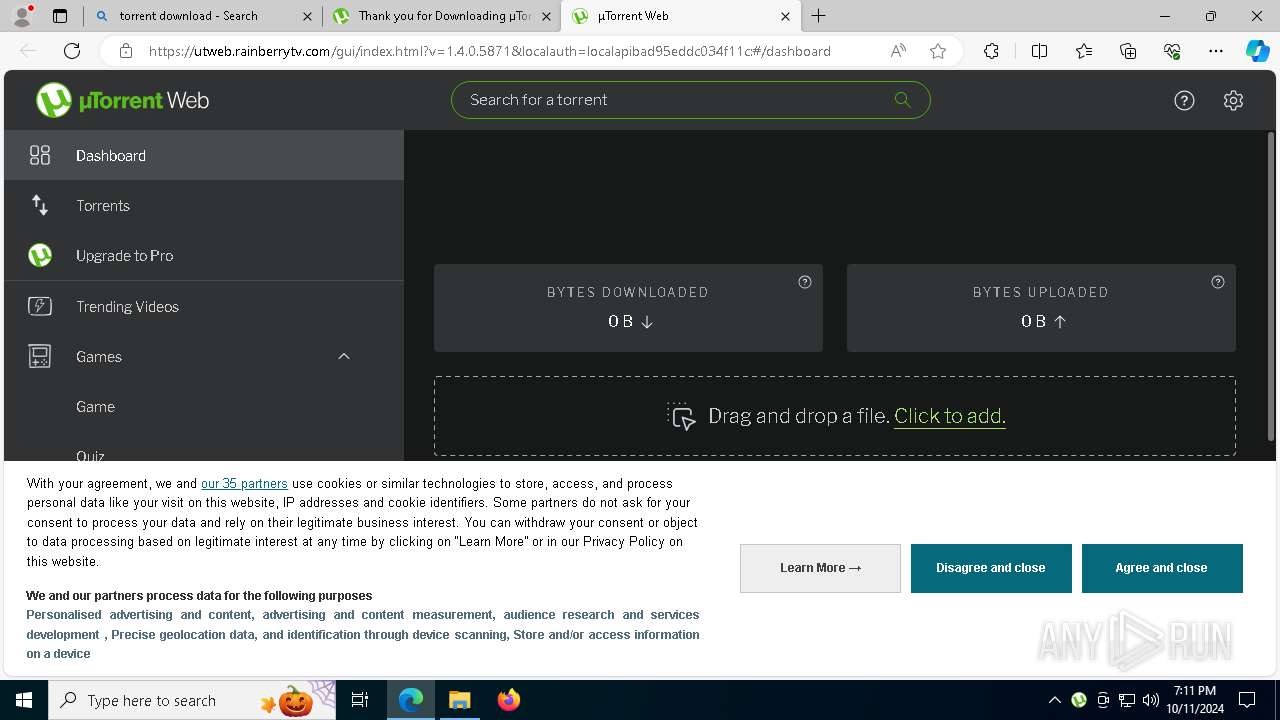Open Edge Settings and more menu

(1216, 51)
